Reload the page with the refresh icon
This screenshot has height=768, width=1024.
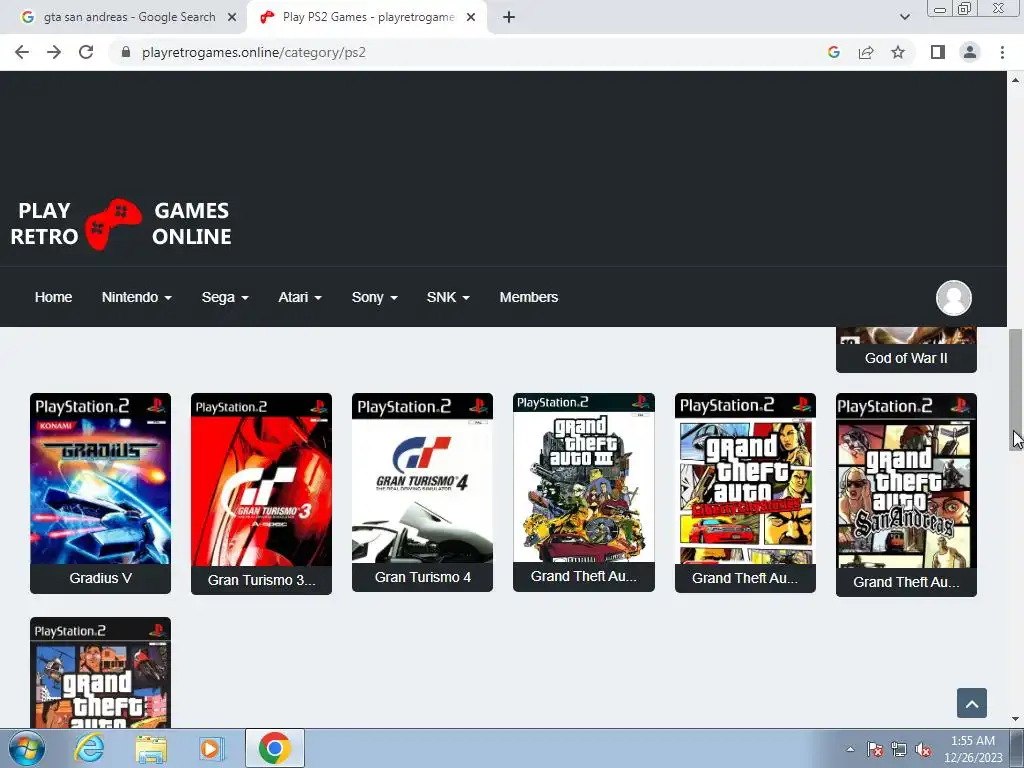[x=86, y=52]
